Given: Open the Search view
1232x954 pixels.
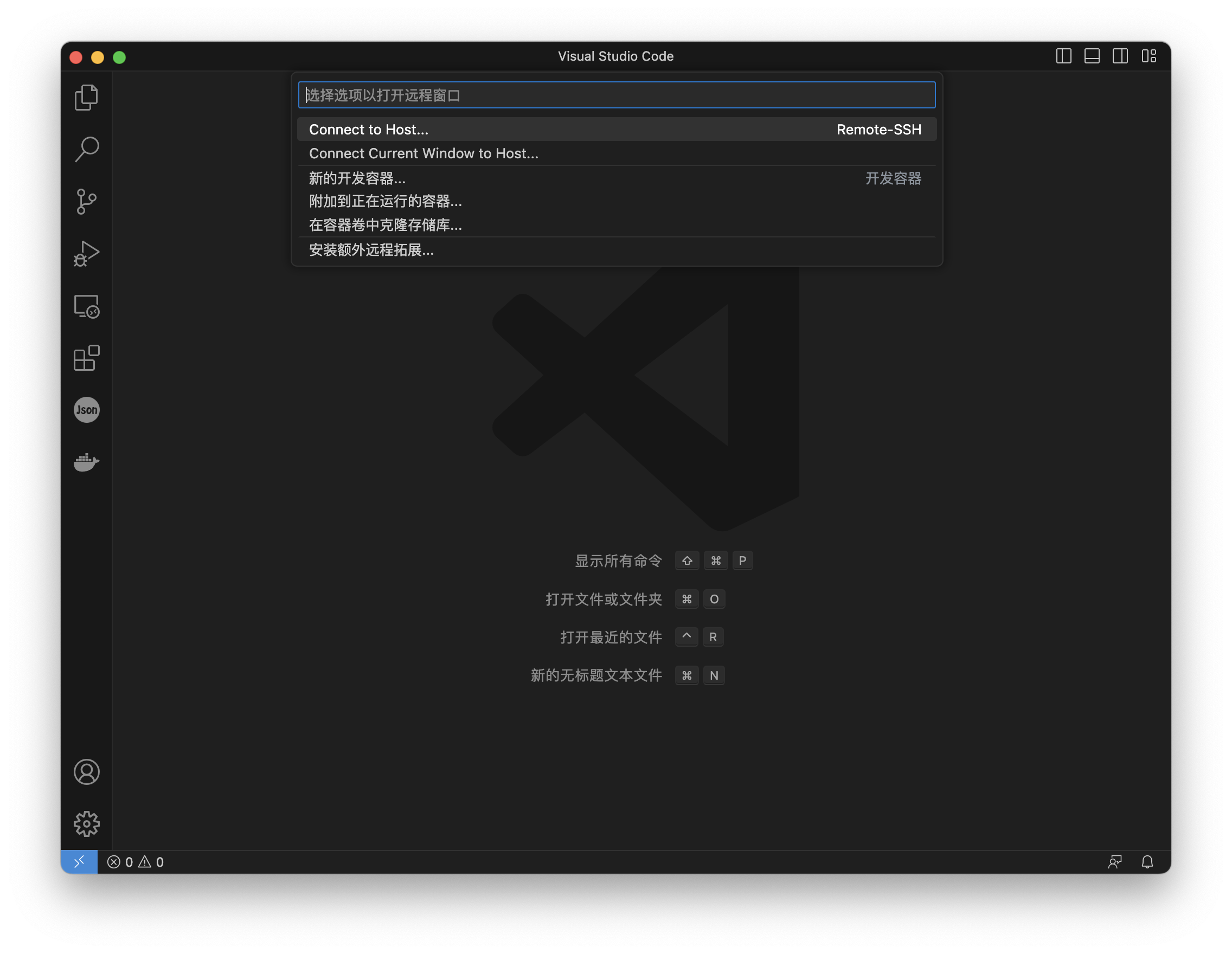Looking at the screenshot, I should point(86,149).
